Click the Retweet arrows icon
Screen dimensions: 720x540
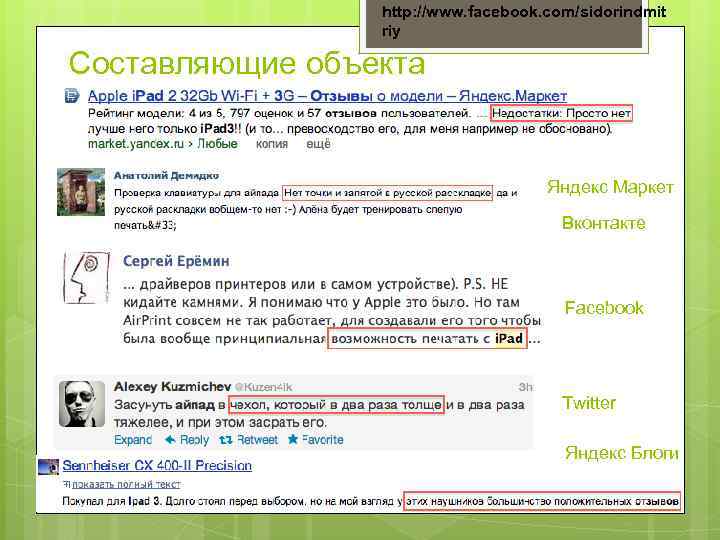225,440
